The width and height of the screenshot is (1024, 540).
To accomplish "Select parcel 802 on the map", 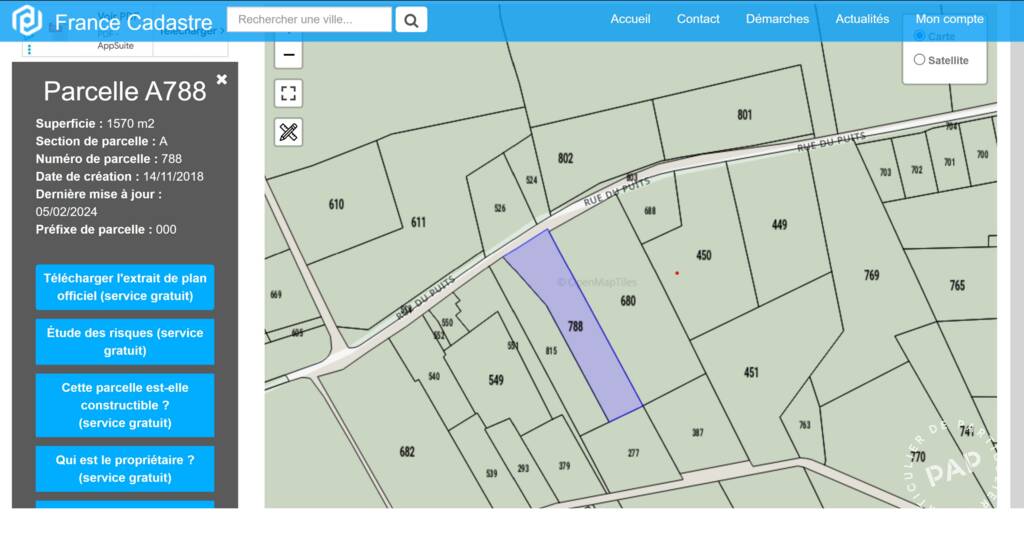I will tap(566, 158).
